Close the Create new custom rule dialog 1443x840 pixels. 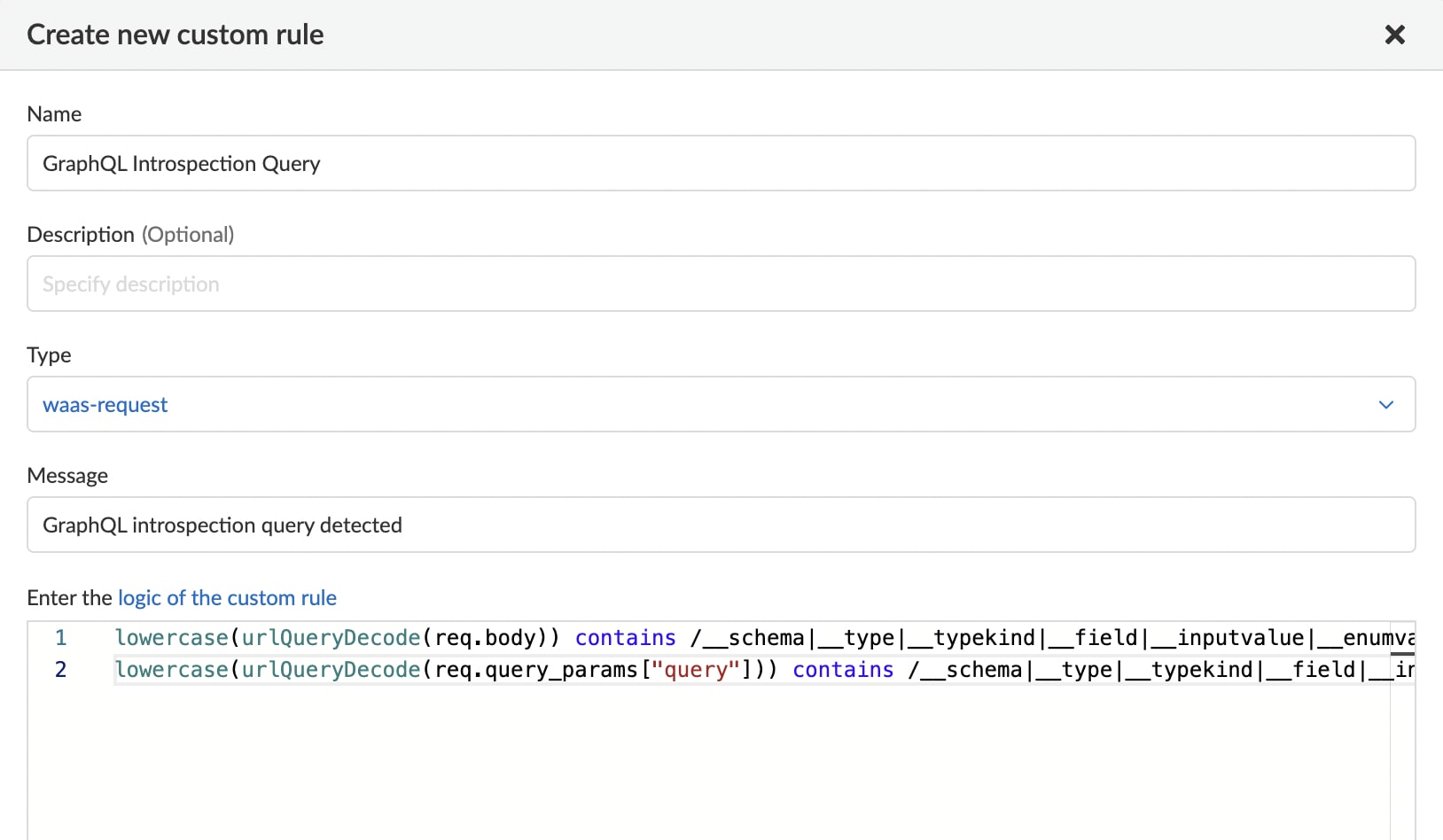click(1394, 35)
